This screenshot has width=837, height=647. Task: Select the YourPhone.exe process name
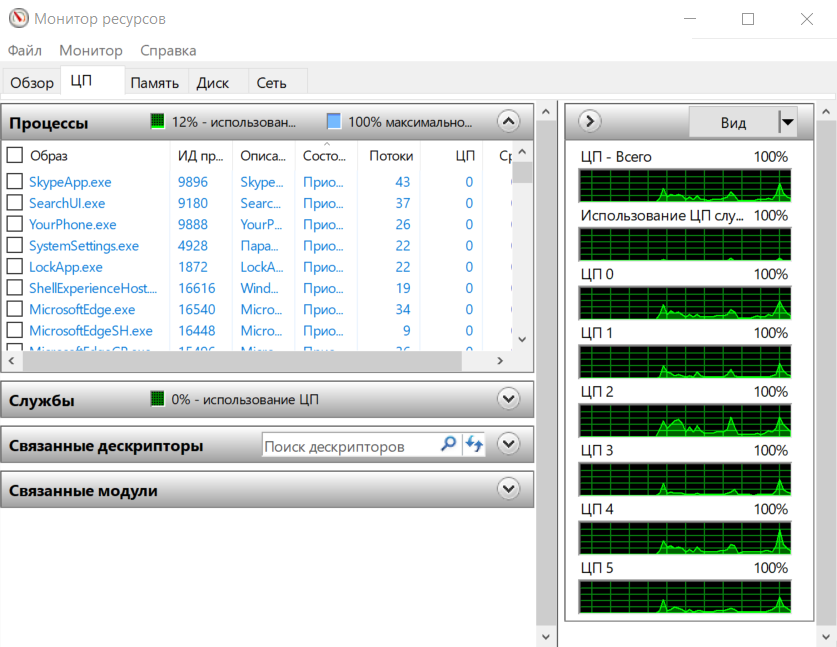(73, 225)
